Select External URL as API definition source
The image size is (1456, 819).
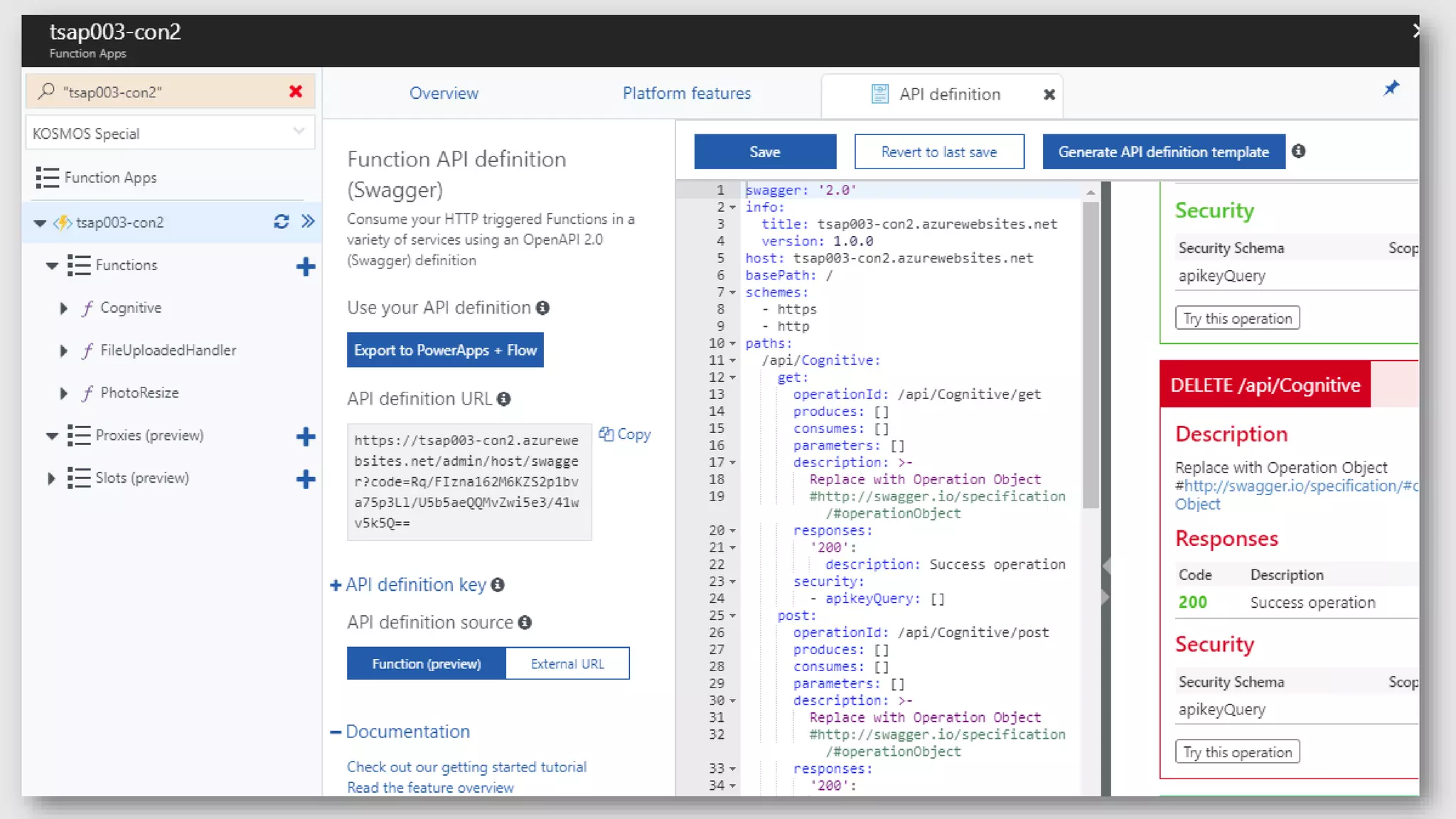coord(567,663)
